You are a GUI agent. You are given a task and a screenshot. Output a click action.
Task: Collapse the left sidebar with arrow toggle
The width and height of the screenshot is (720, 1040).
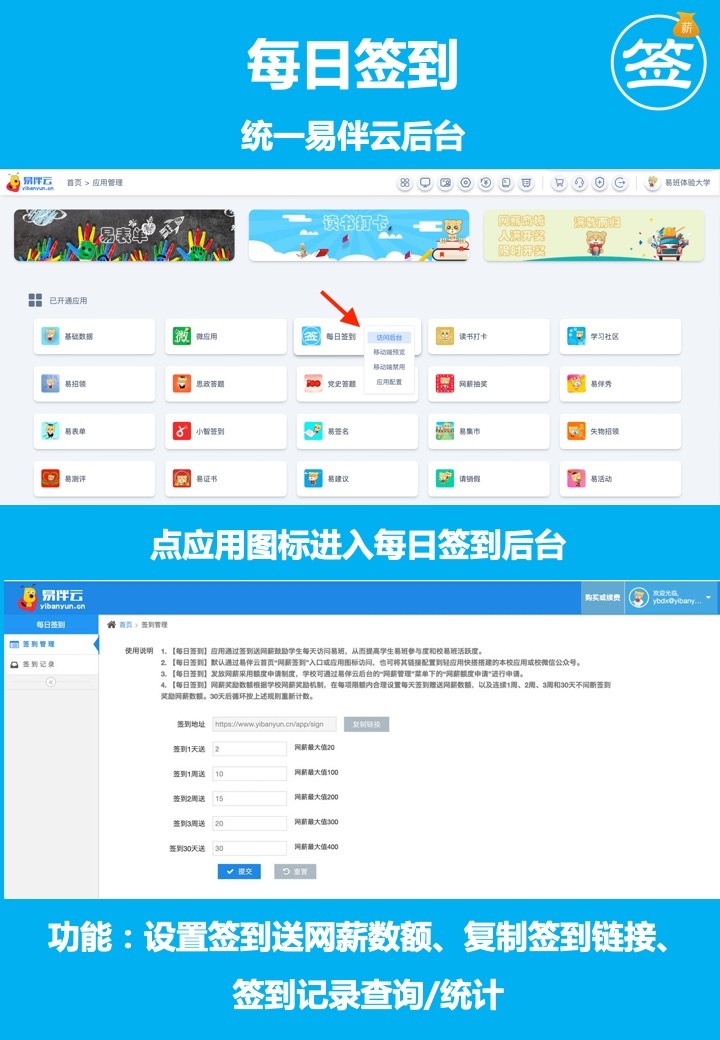pos(50,681)
